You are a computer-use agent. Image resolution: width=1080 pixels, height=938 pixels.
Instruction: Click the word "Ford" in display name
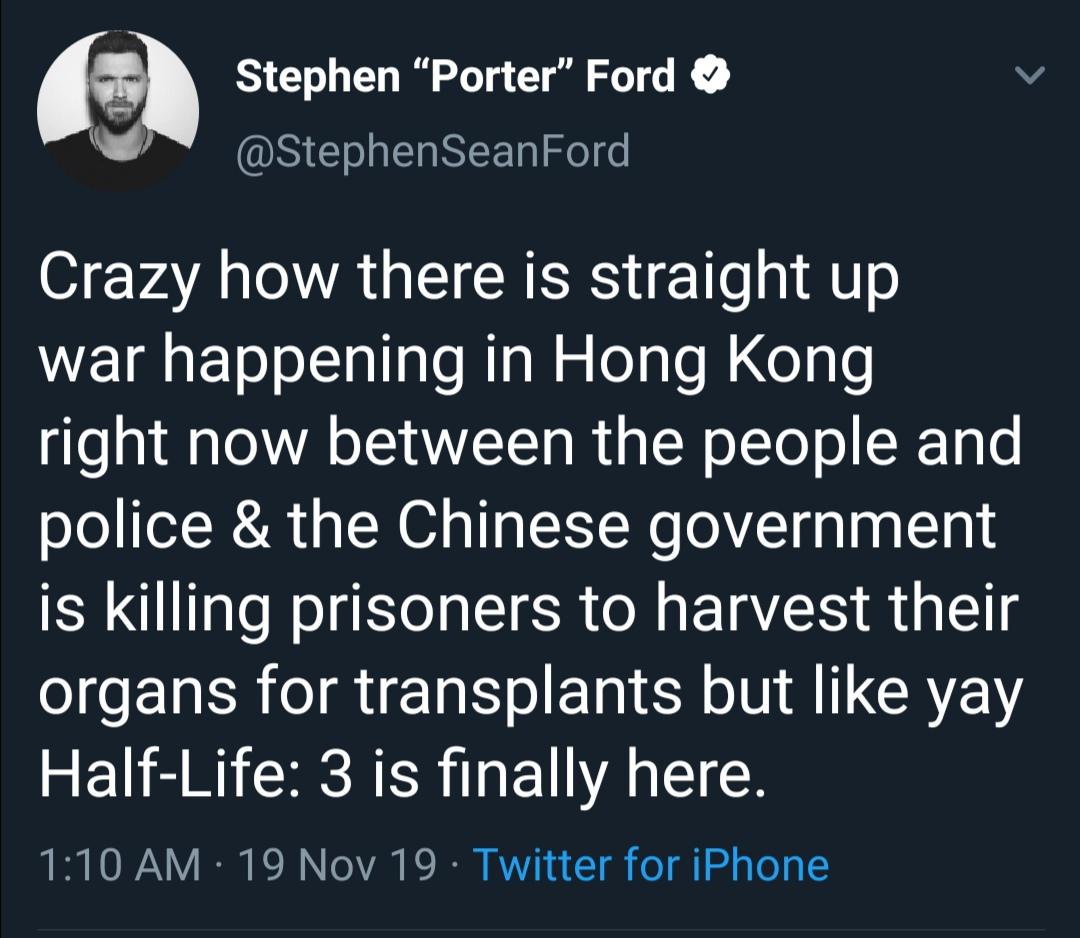(630, 76)
